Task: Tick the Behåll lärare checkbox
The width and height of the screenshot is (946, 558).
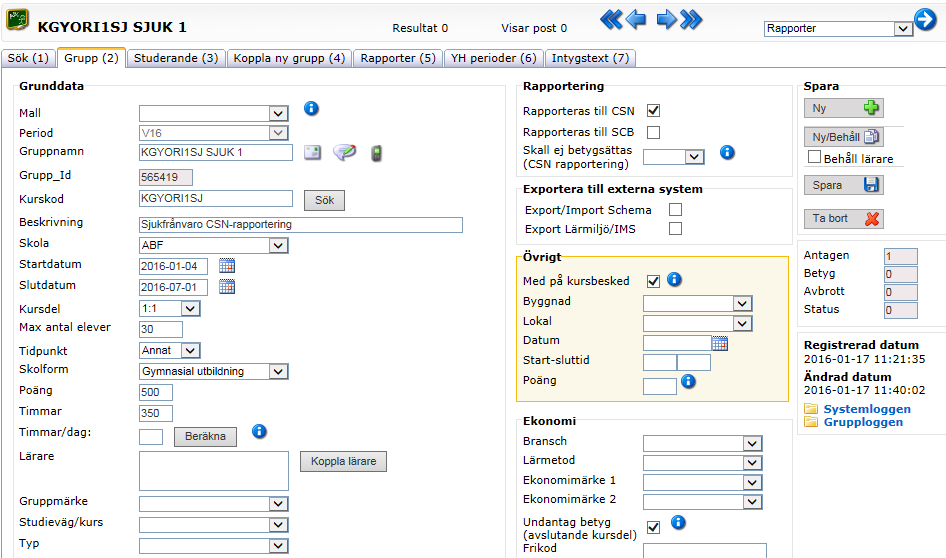Action: point(814,157)
